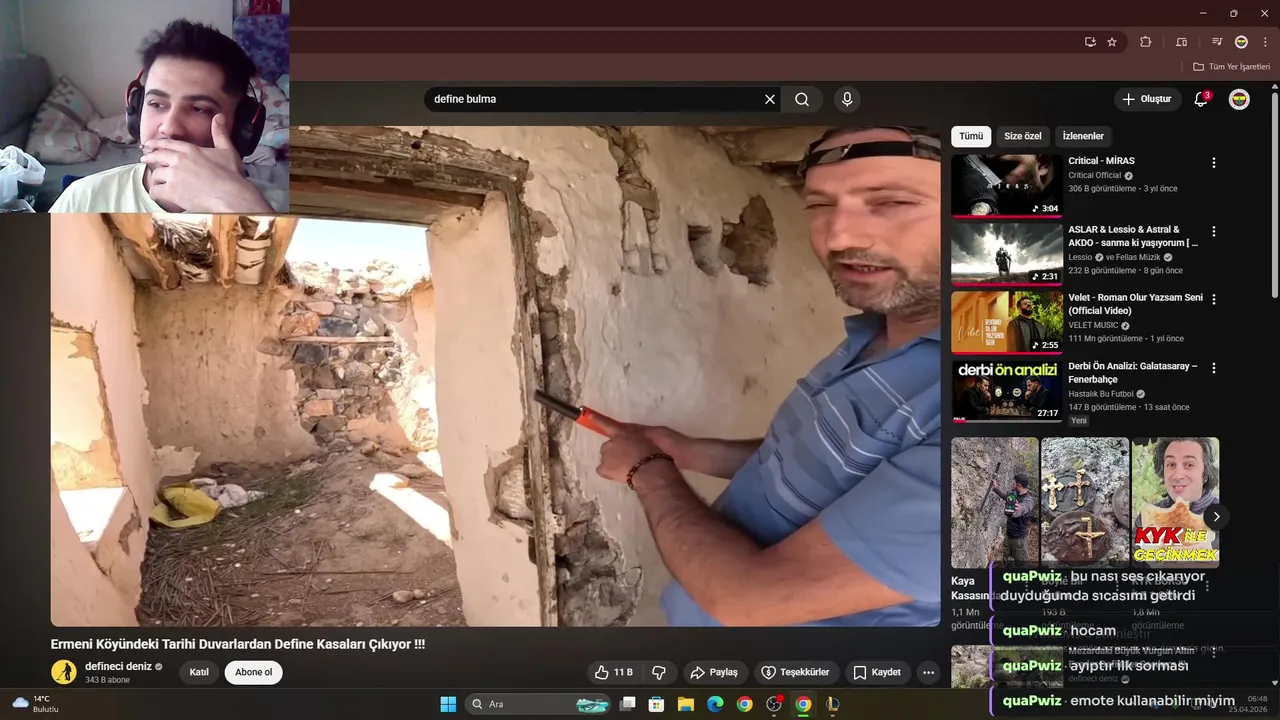Show next Shorts with the arrow
This screenshot has height=720, width=1280.
coord(1216,517)
